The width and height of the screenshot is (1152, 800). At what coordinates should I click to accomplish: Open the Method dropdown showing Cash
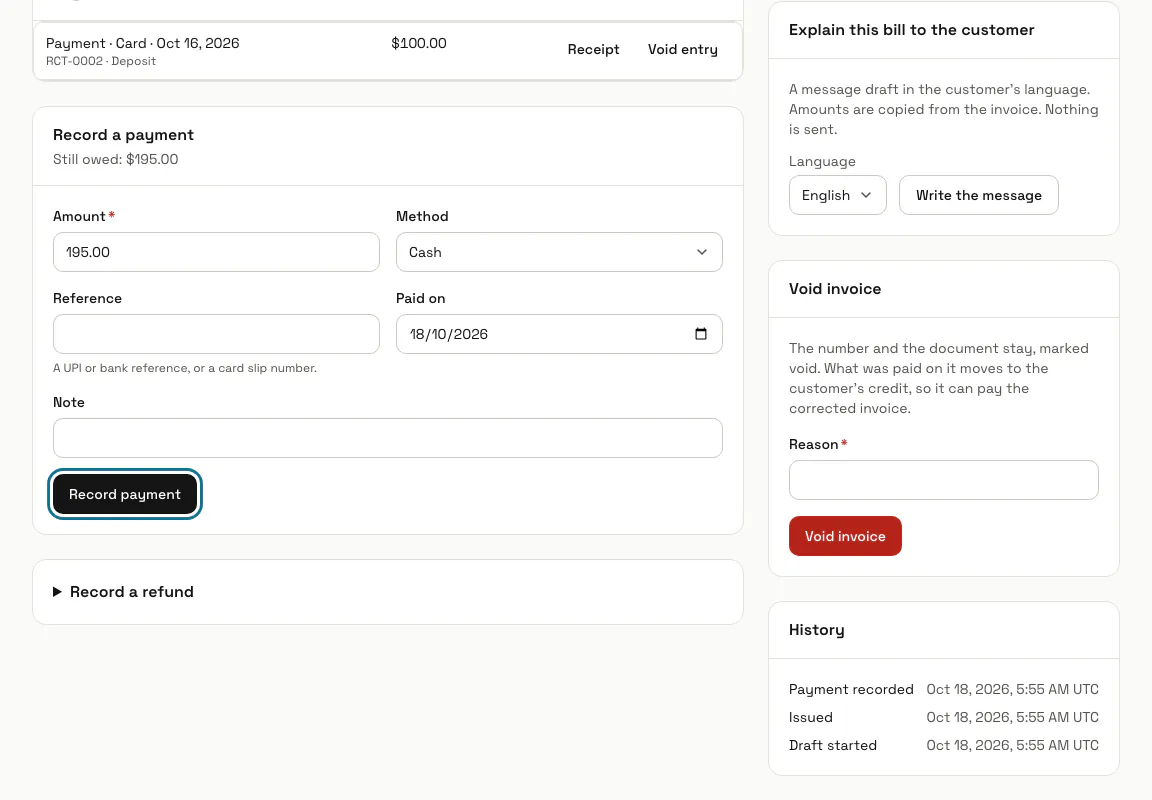pyautogui.click(x=559, y=252)
